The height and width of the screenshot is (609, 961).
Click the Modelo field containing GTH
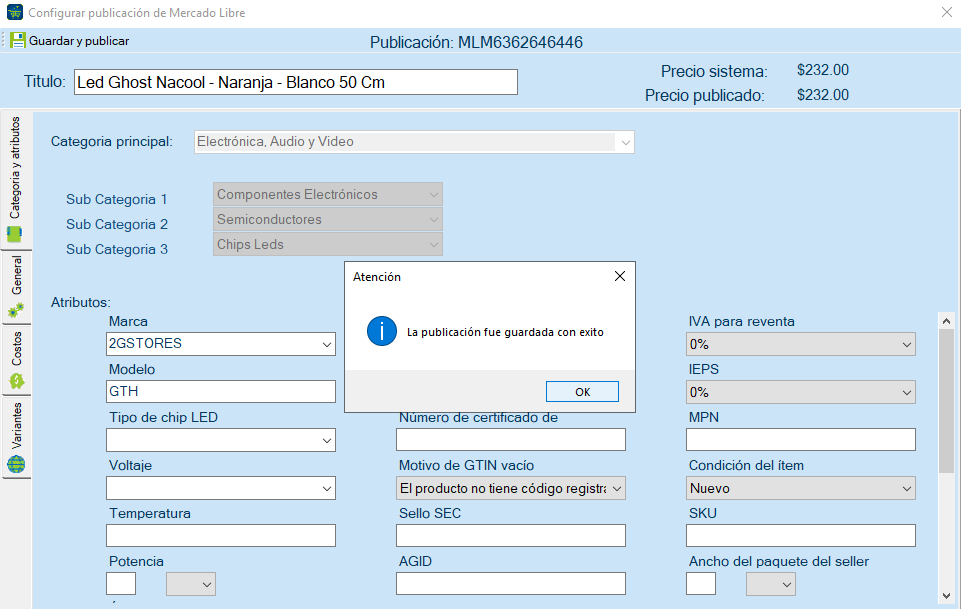(x=221, y=392)
